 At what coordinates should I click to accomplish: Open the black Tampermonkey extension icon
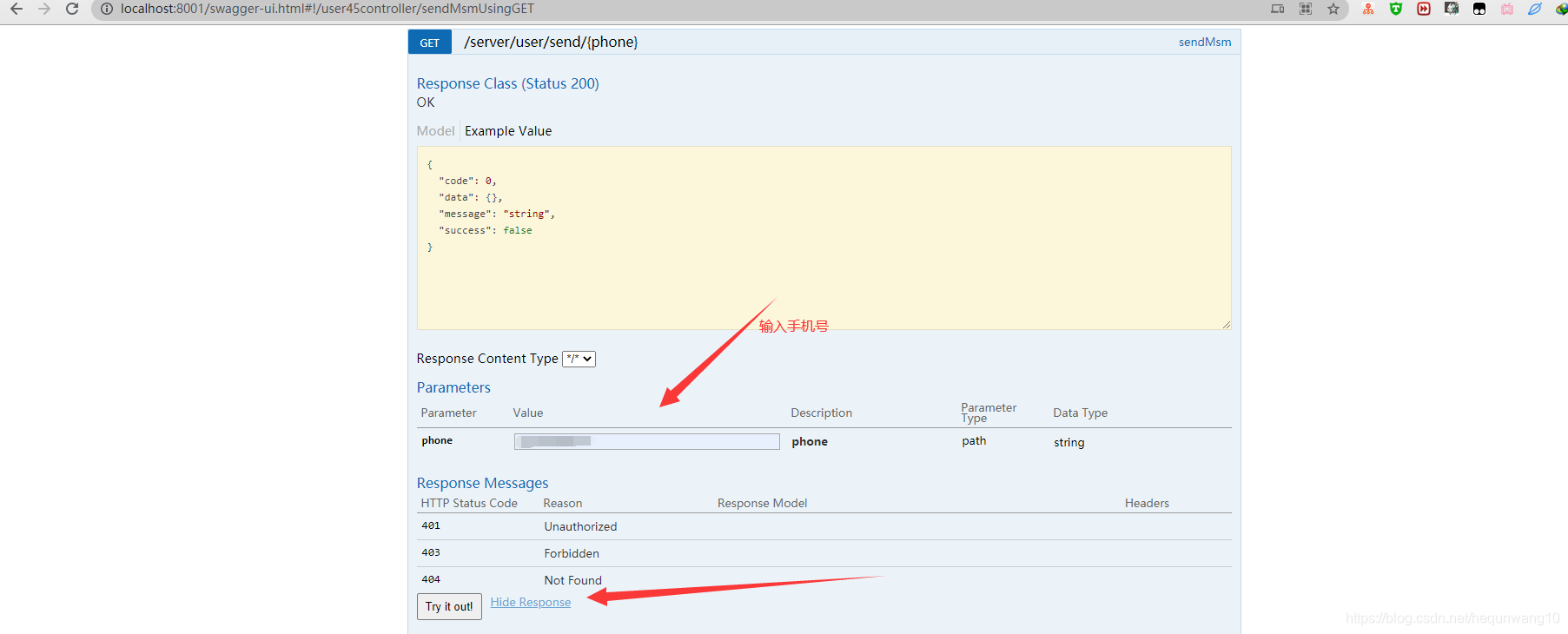click(1479, 9)
